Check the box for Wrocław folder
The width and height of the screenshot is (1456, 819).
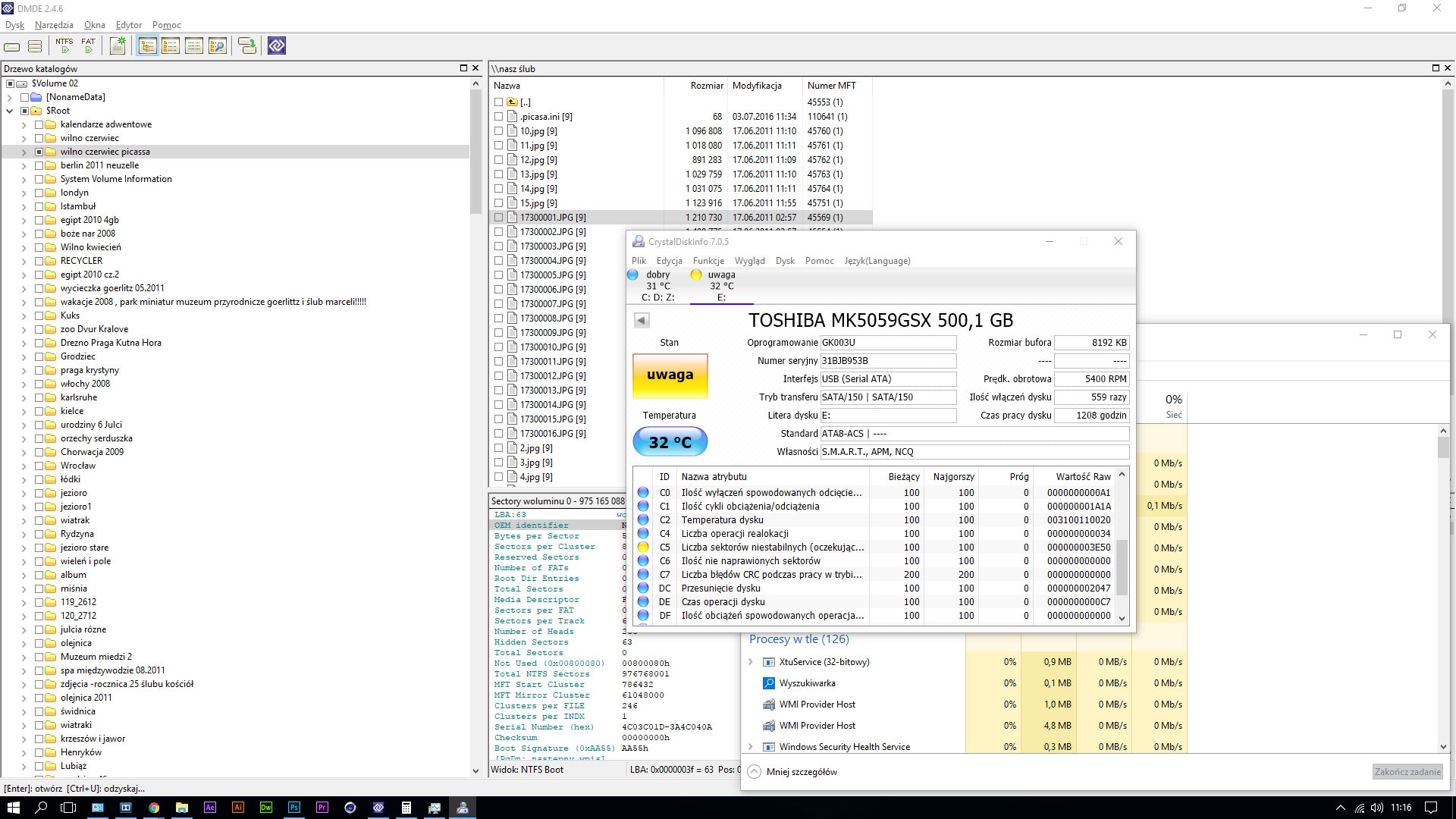click(x=39, y=466)
